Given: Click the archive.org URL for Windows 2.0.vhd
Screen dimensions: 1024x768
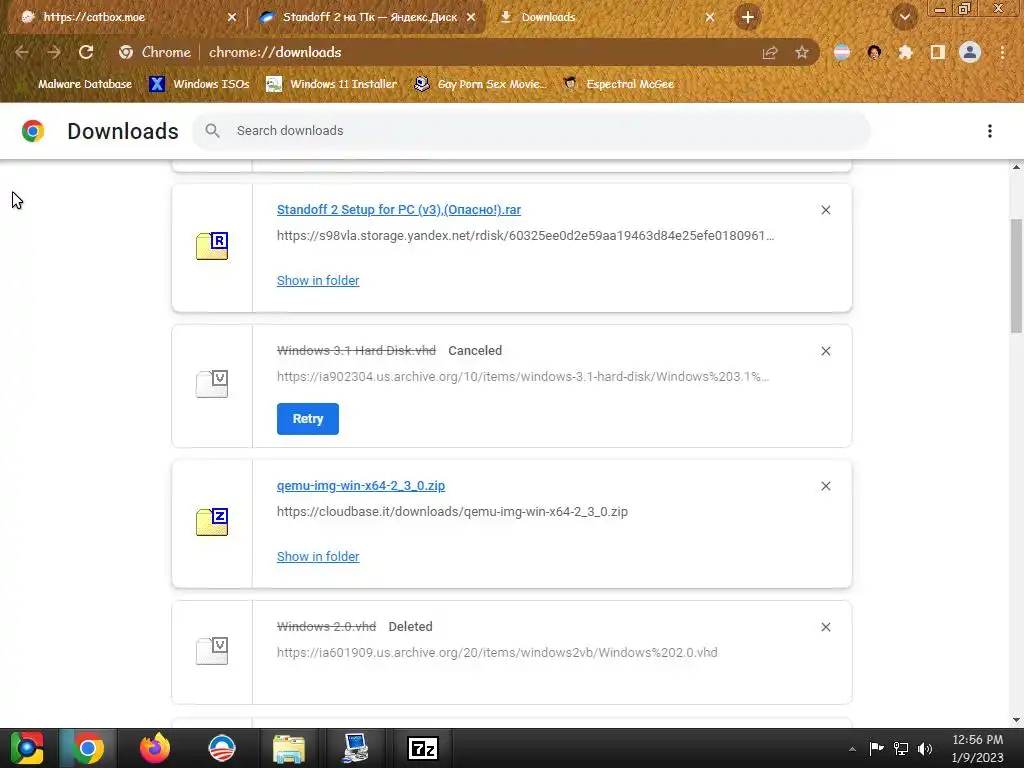Looking at the screenshot, I should 497,652.
